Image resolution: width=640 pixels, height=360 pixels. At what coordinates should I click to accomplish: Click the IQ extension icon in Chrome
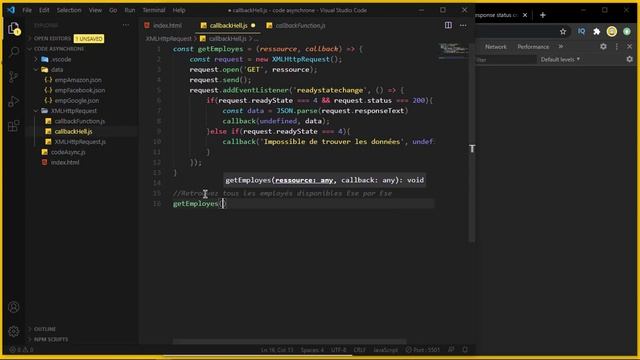point(581,31)
